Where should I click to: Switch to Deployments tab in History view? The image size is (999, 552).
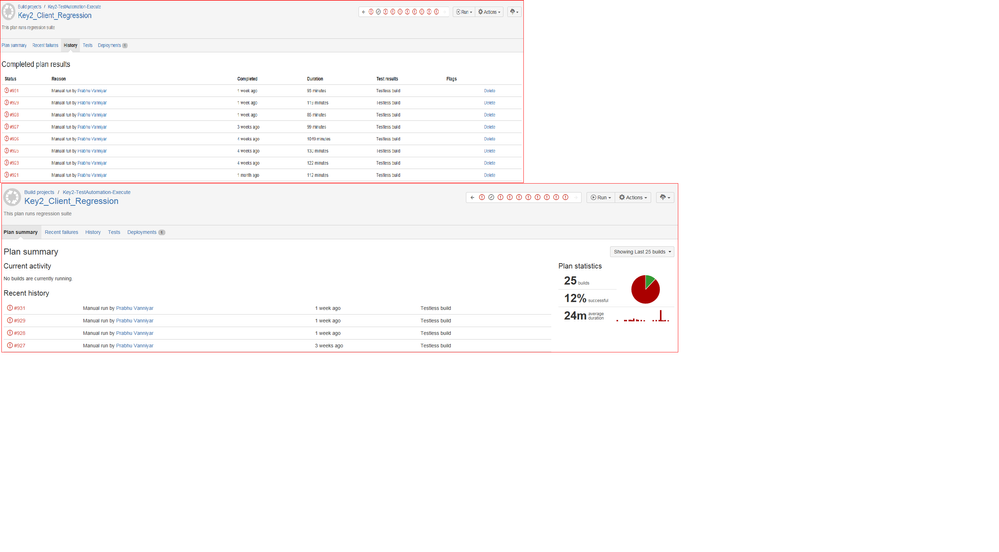coord(112,45)
